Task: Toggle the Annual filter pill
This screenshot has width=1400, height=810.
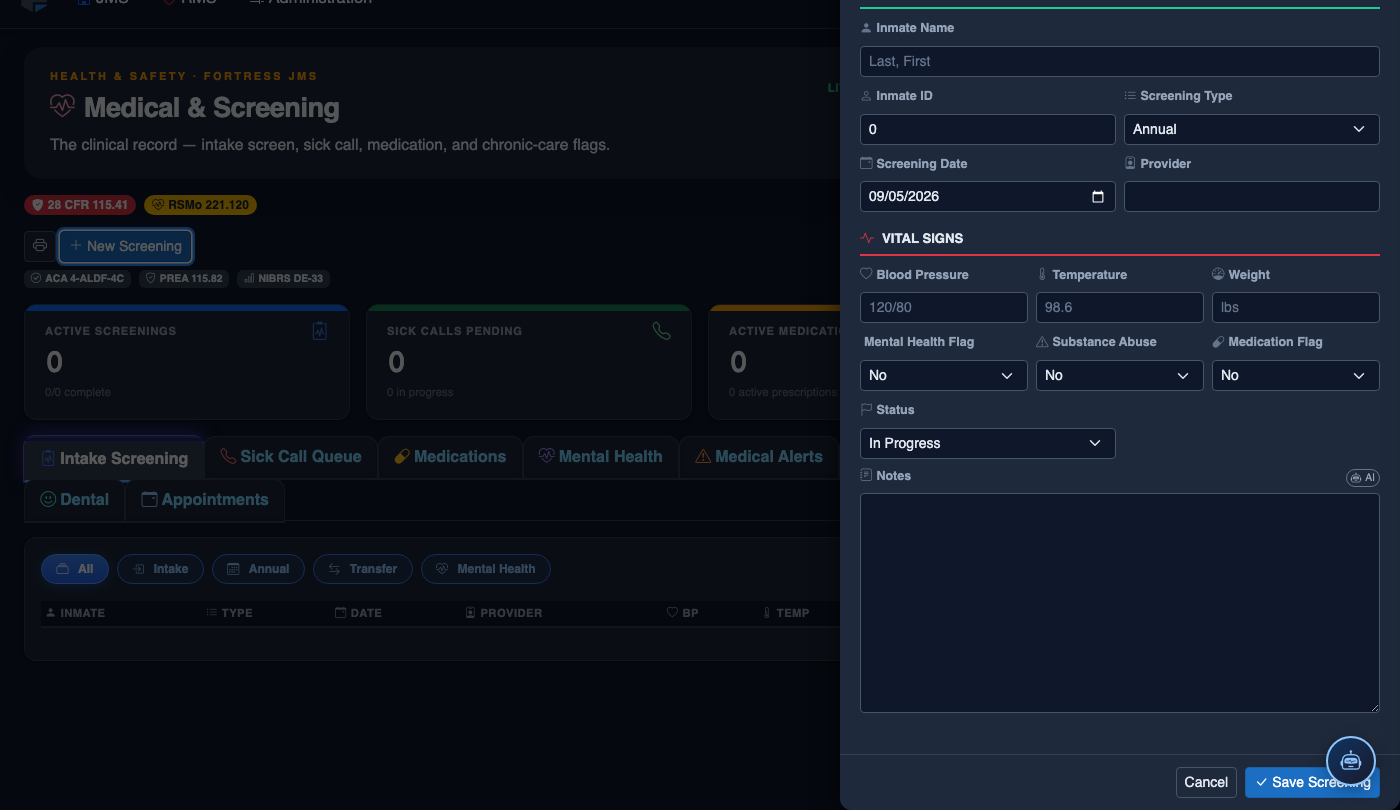Action: pos(258,569)
